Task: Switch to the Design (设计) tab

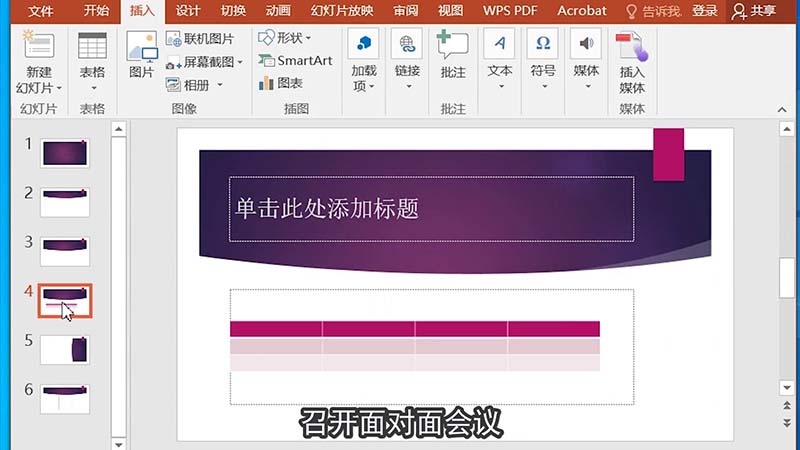Action: click(187, 11)
